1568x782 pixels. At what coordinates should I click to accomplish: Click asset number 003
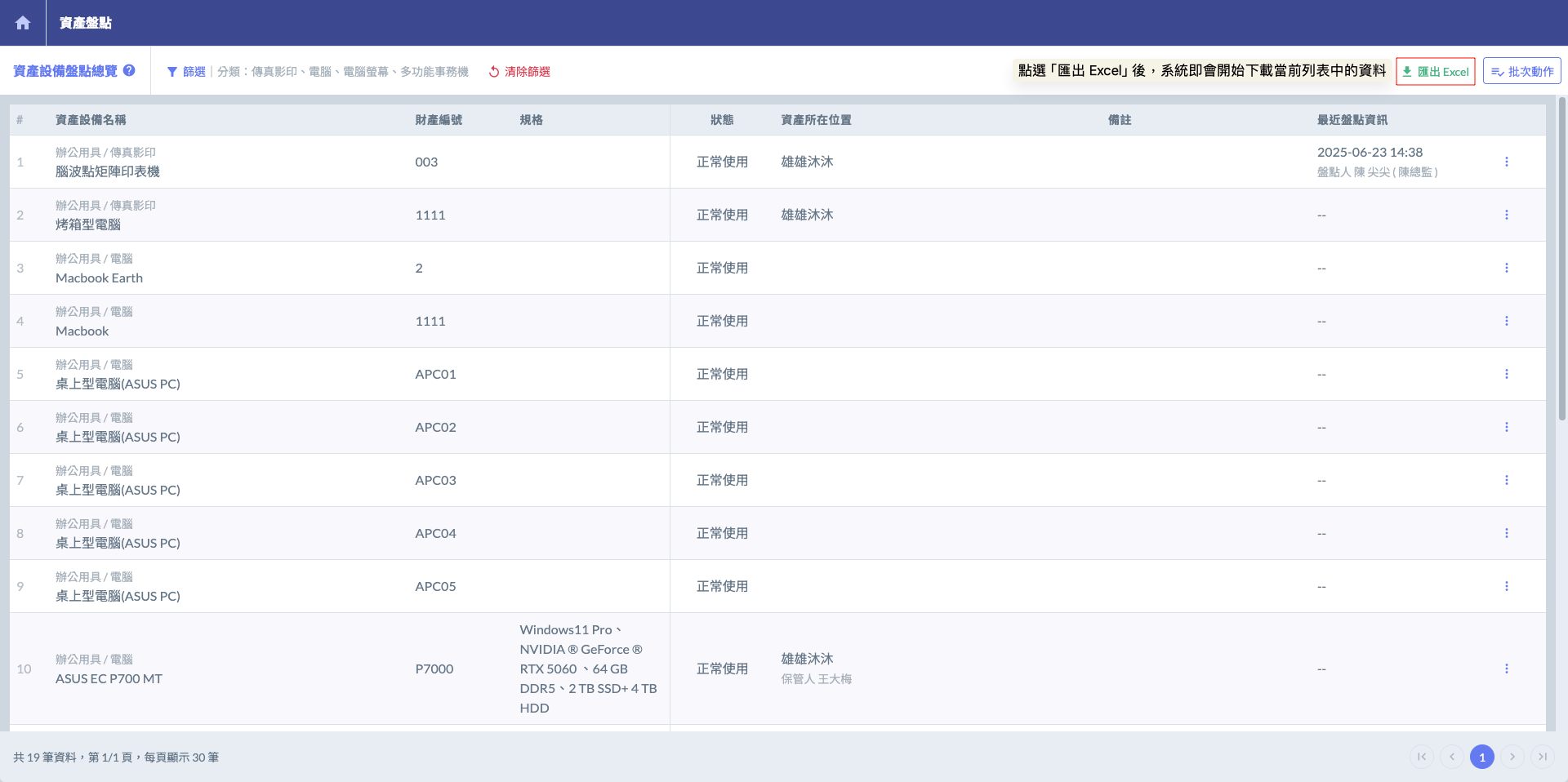pos(426,162)
